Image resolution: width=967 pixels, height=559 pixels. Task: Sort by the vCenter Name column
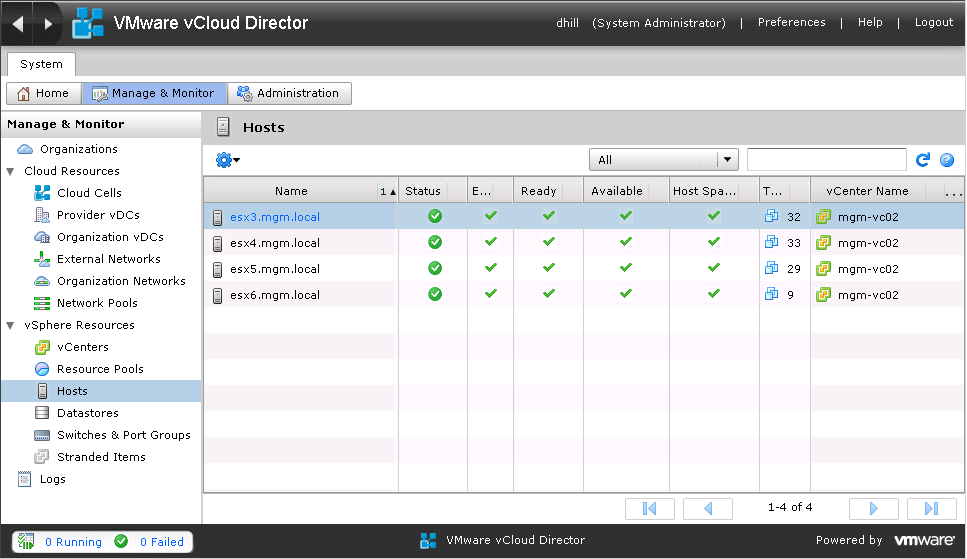point(867,191)
